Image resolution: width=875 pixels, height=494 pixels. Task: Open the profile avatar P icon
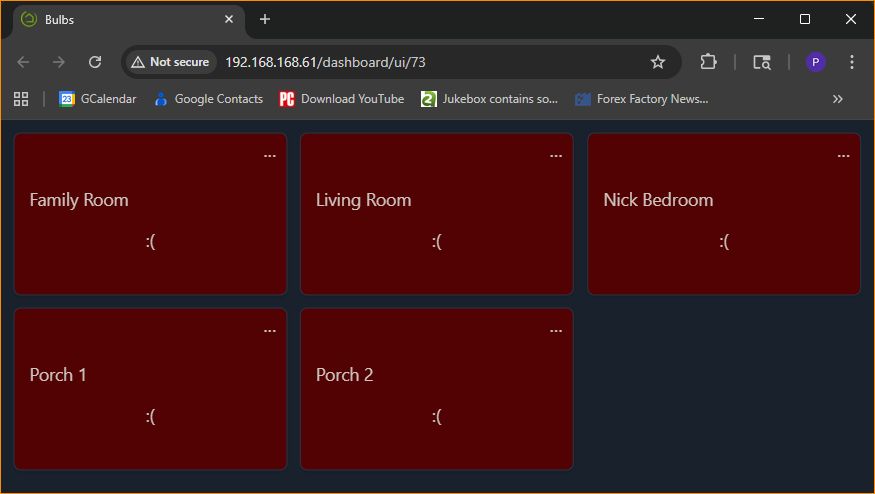point(816,62)
